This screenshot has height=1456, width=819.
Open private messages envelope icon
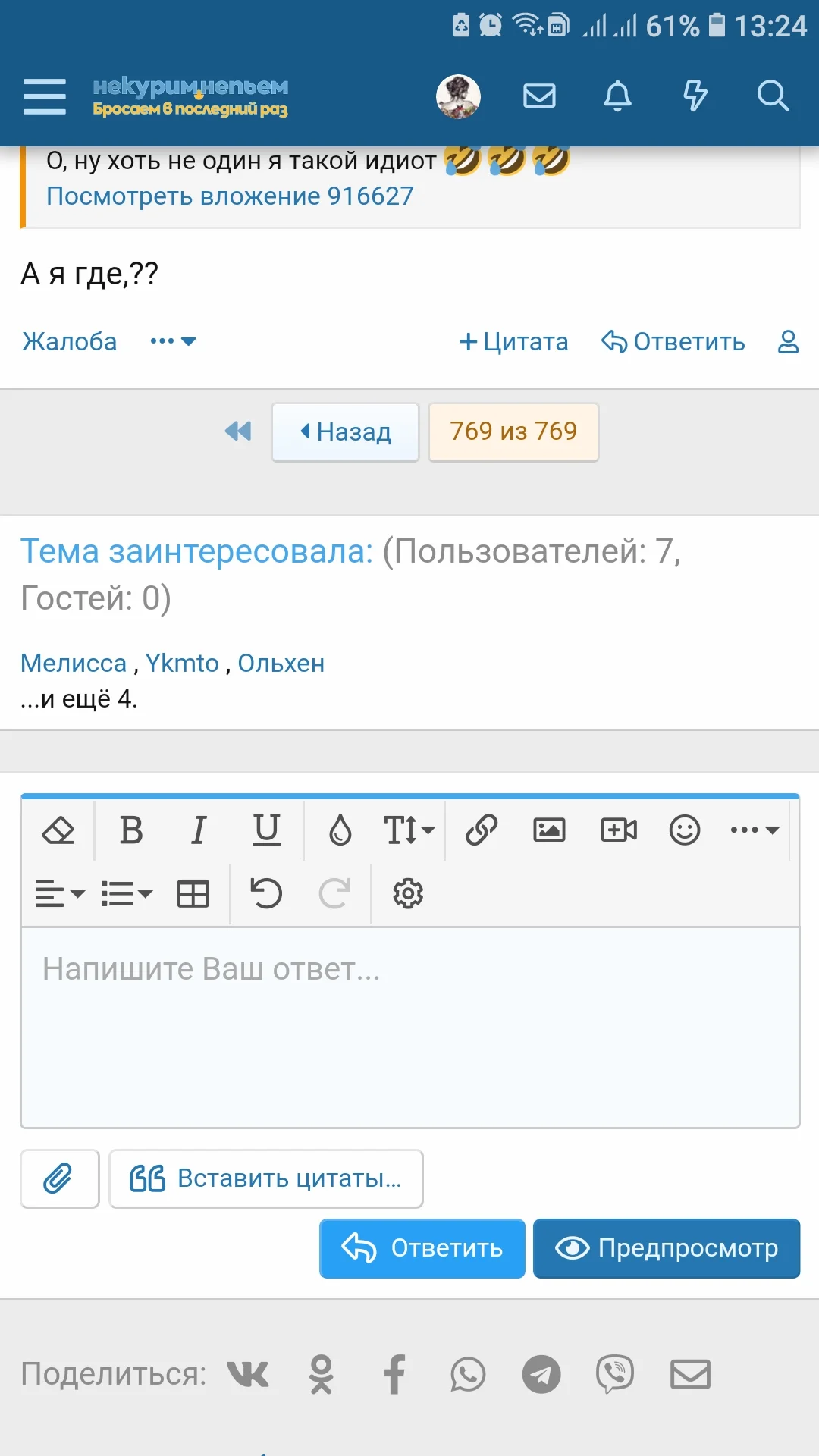point(539,96)
